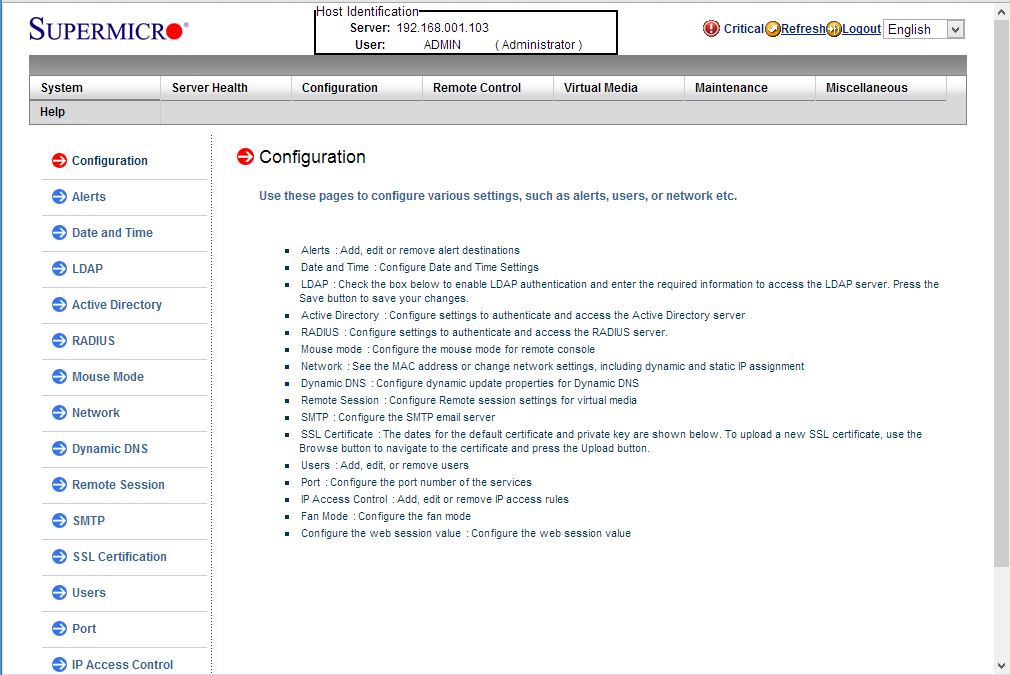
Task: Click the server IP 192.168.001.103
Action: [x=443, y=28]
